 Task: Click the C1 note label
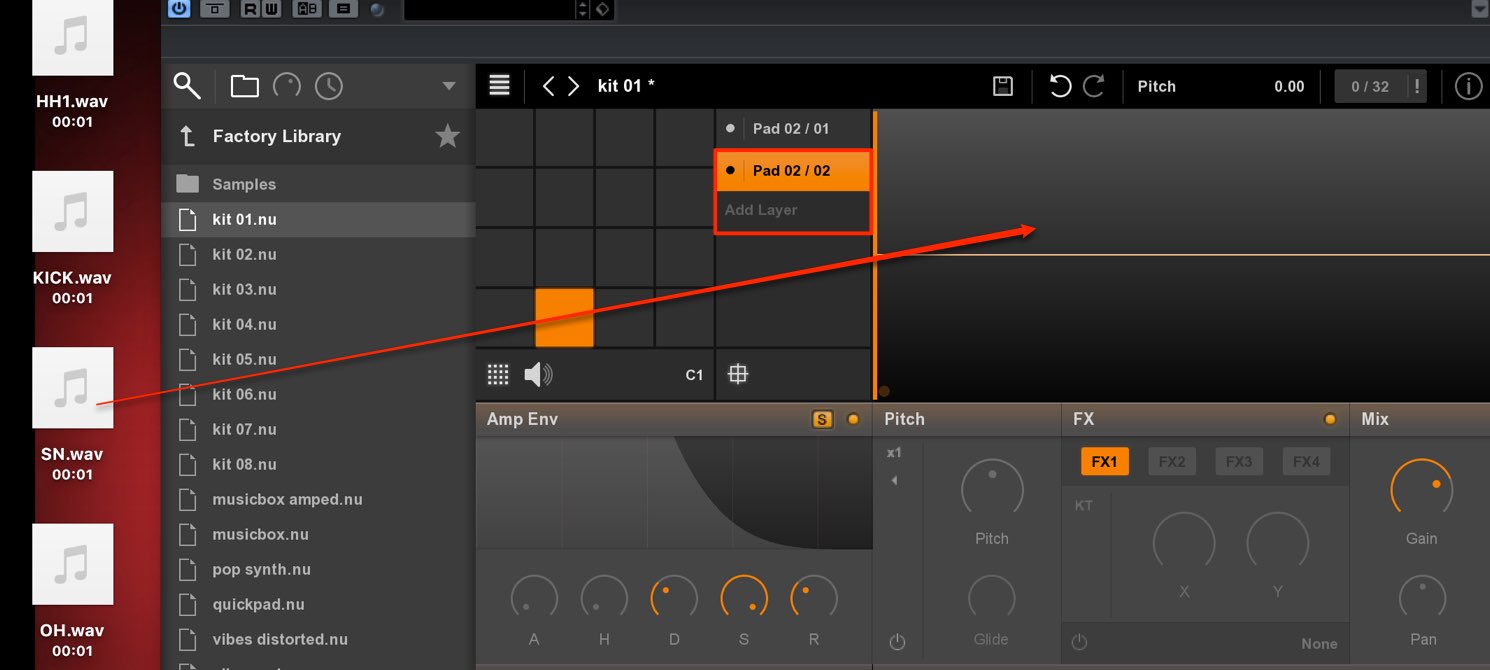coord(694,375)
